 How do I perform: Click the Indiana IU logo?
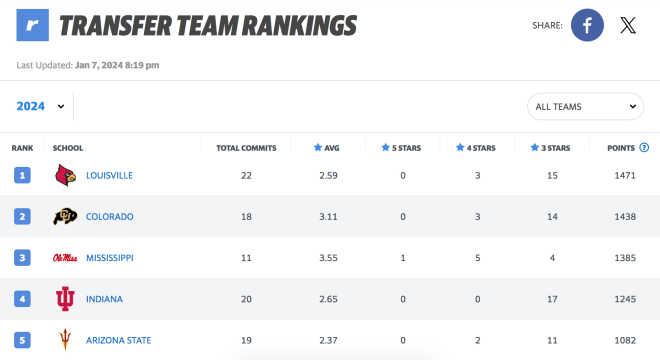(65, 299)
